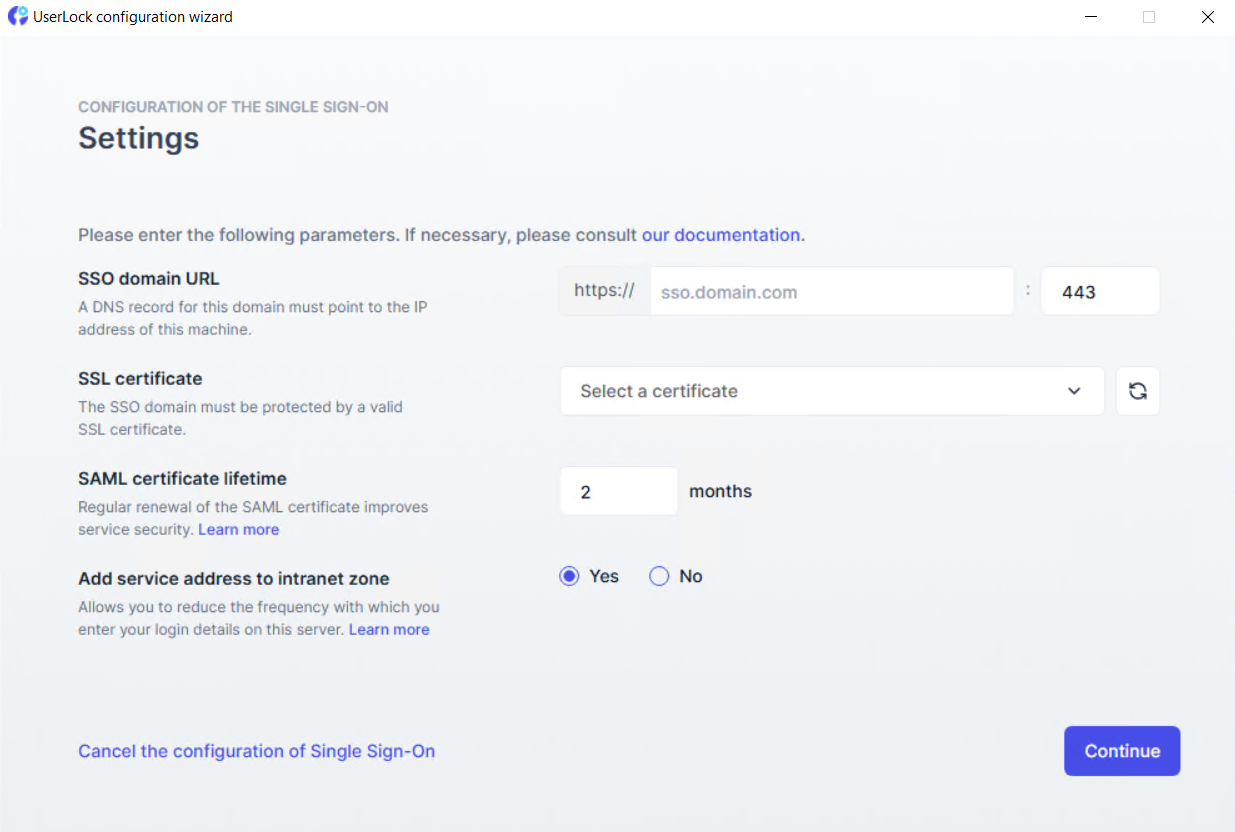1235x832 pixels.
Task: Click the Continue button
Action: pos(1122,751)
